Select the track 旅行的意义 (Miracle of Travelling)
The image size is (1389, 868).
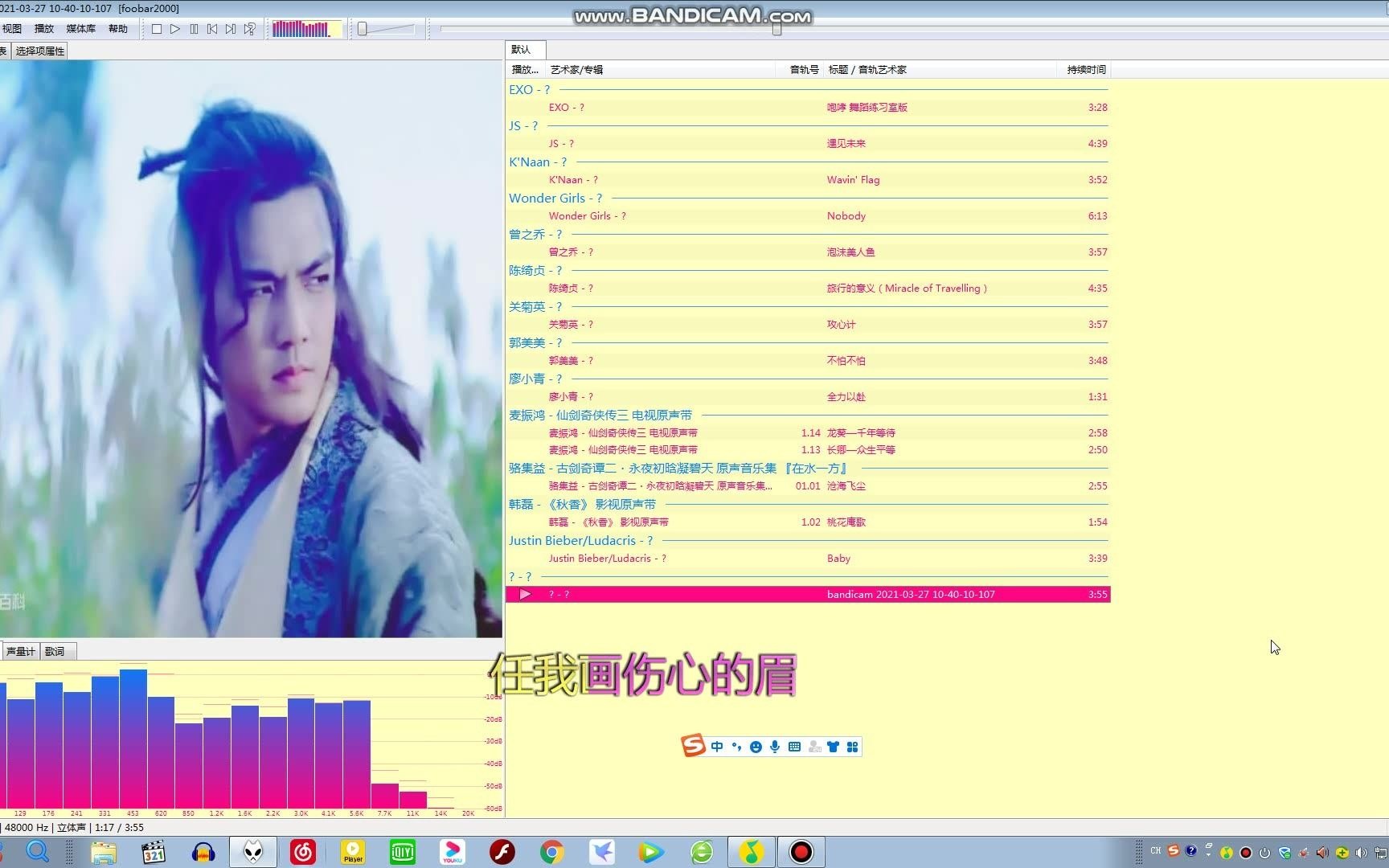point(808,289)
